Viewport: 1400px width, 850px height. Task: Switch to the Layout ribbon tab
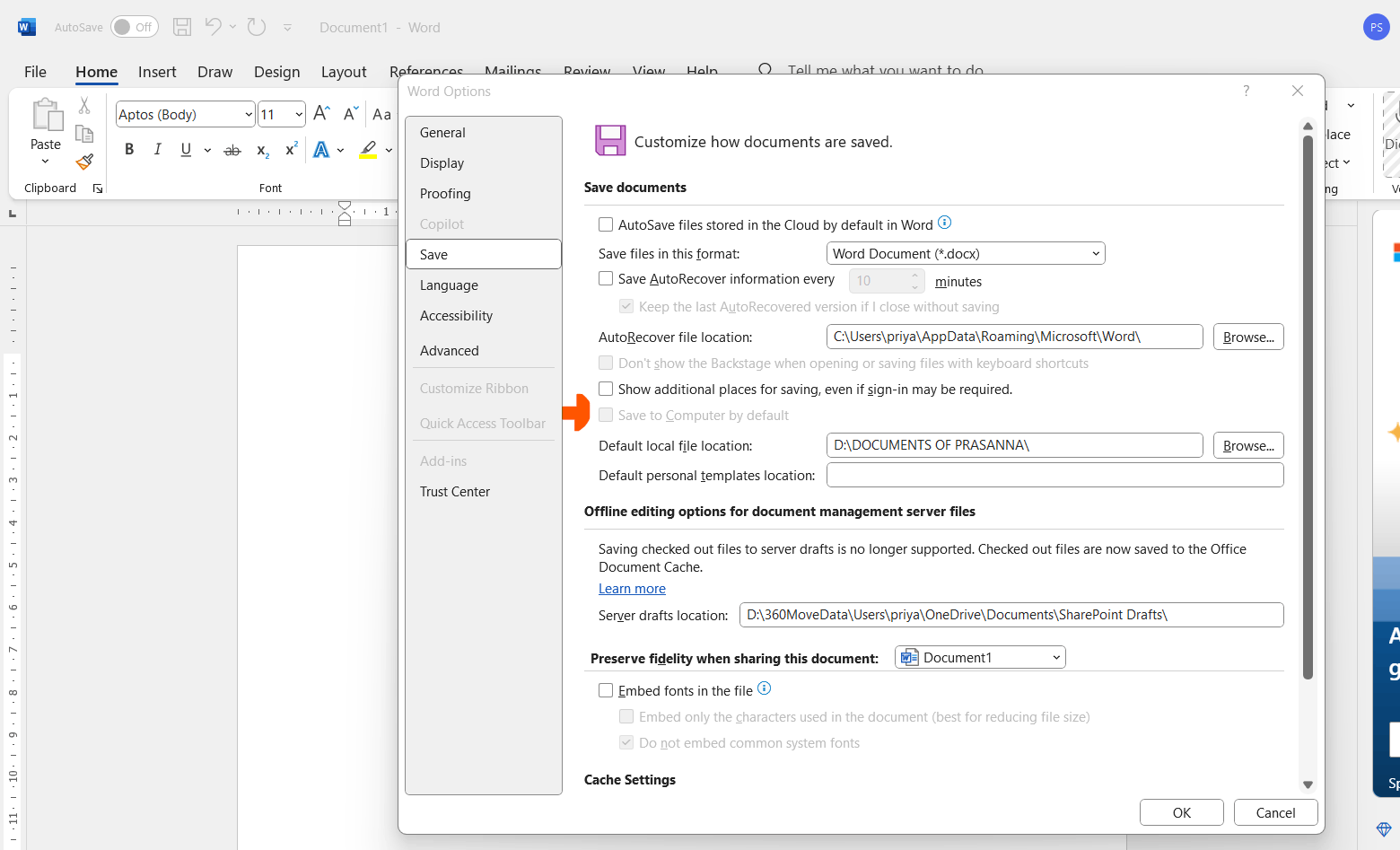tap(344, 72)
